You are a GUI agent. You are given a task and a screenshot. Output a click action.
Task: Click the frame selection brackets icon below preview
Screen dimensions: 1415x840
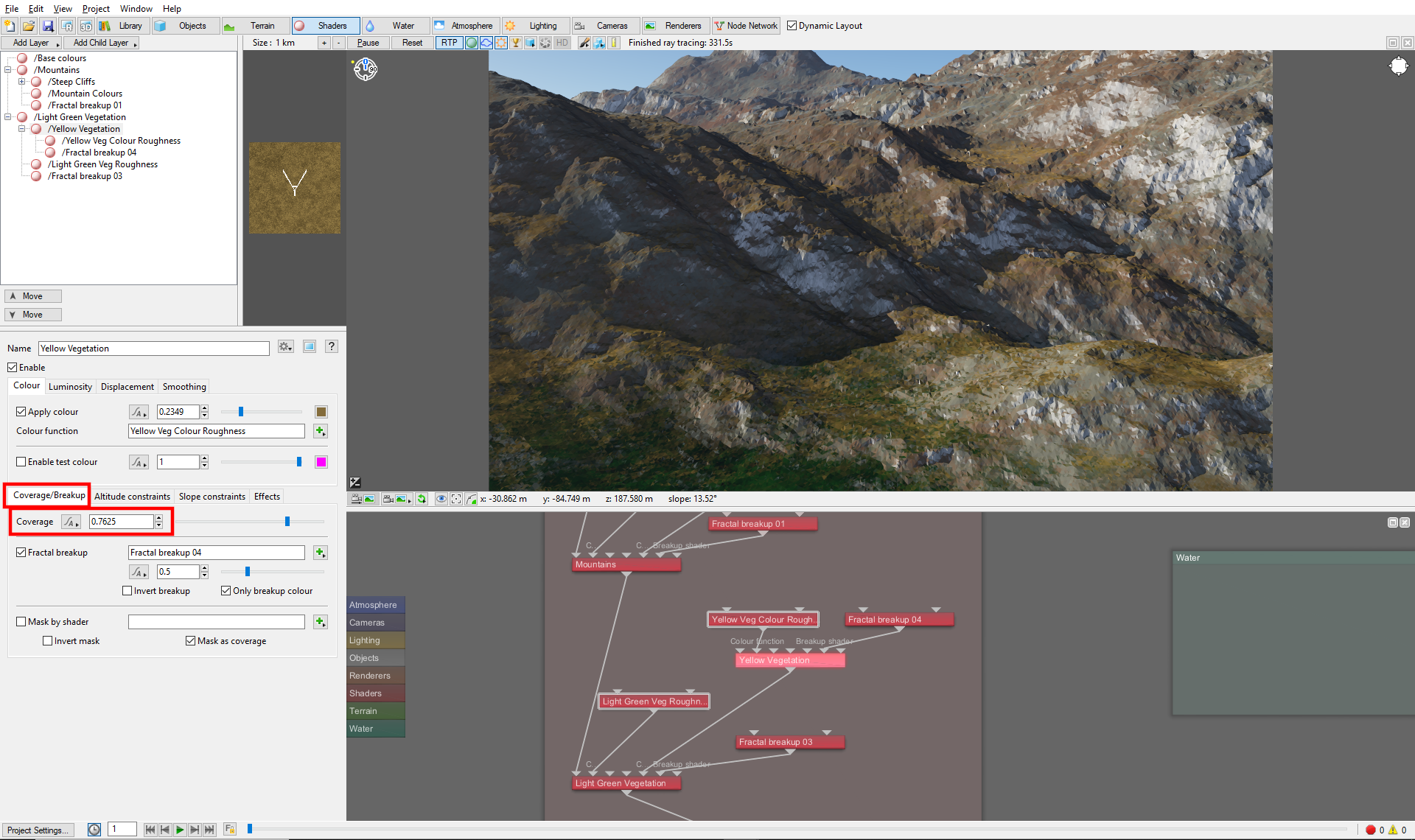[x=456, y=499]
